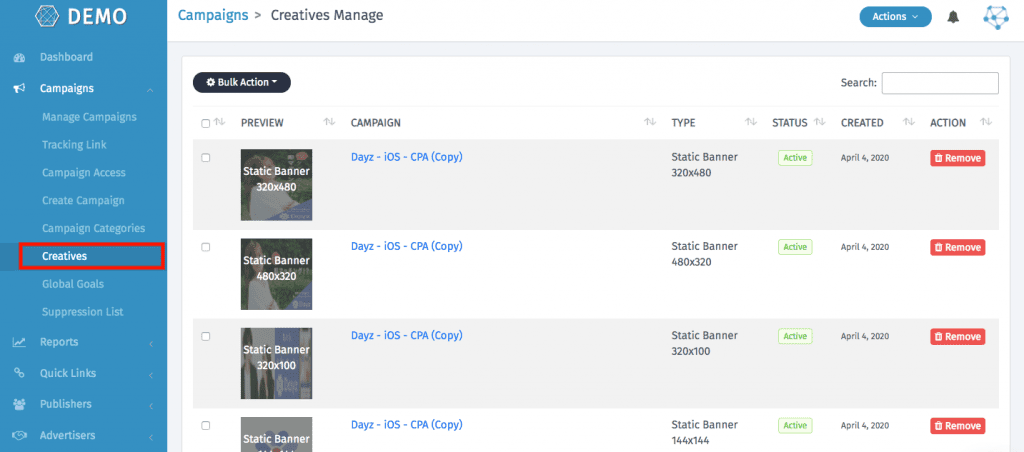
Task: Select the 480x320 Static Banner row checkbox
Action: (x=206, y=247)
